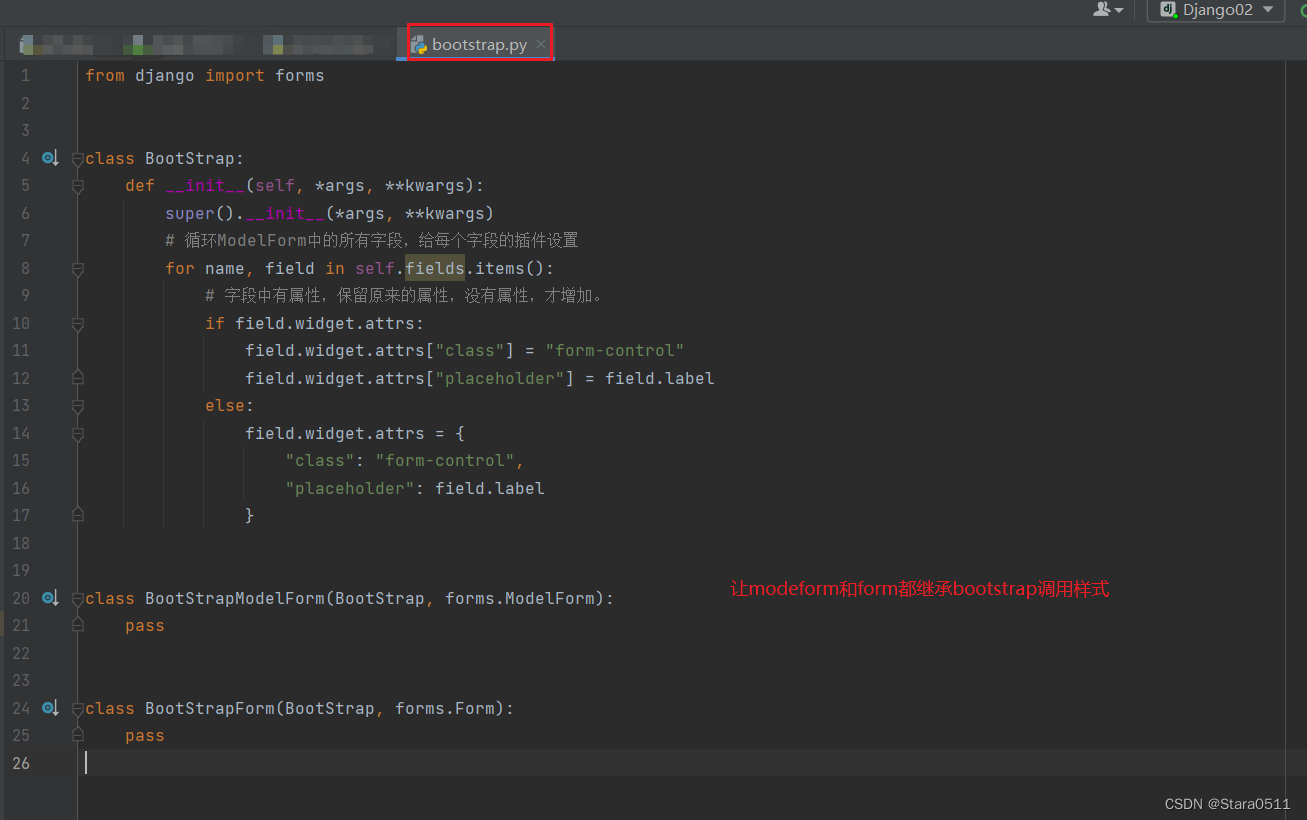The height and width of the screenshot is (820, 1307).
Task: Fold the if field.widget.attrs block
Action: tap(78, 324)
